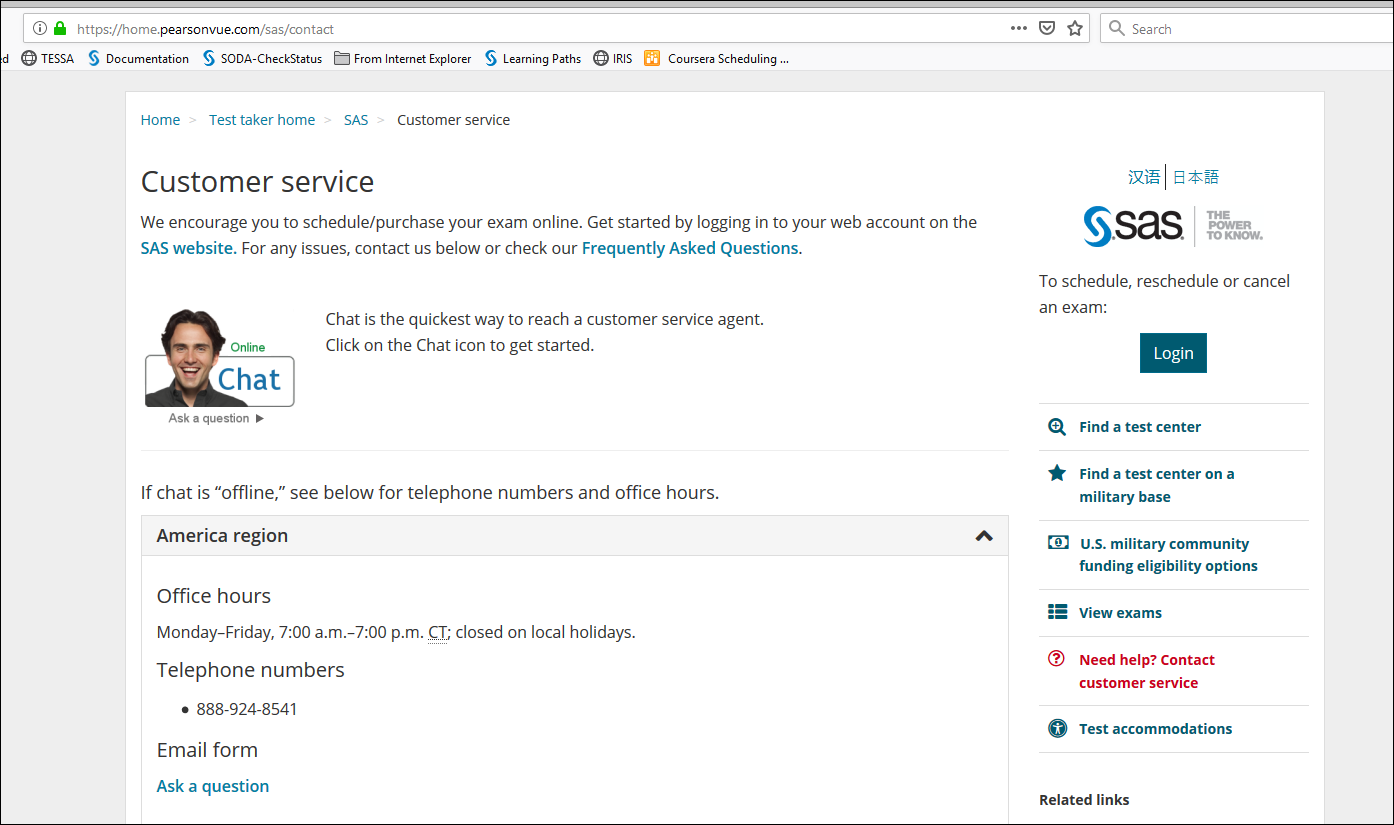Click the Ask a question email link
The image size is (1394, 825).
[x=212, y=786]
